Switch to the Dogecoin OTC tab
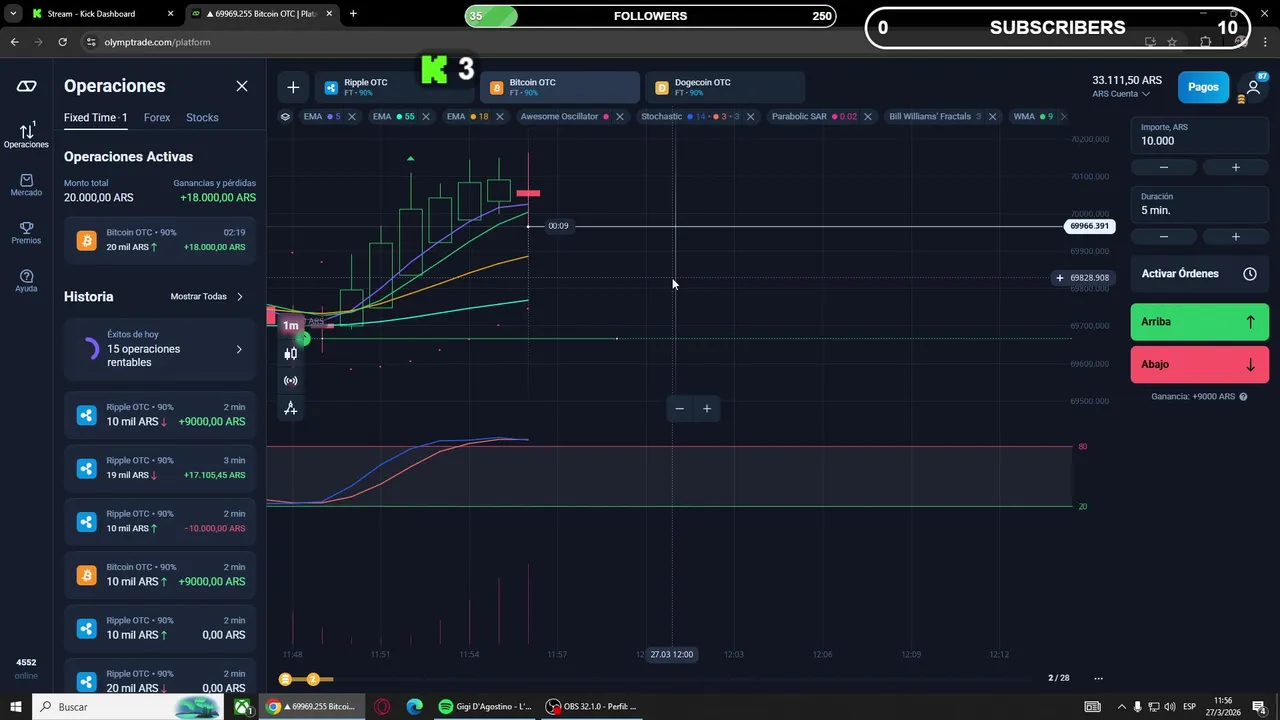 (x=724, y=88)
